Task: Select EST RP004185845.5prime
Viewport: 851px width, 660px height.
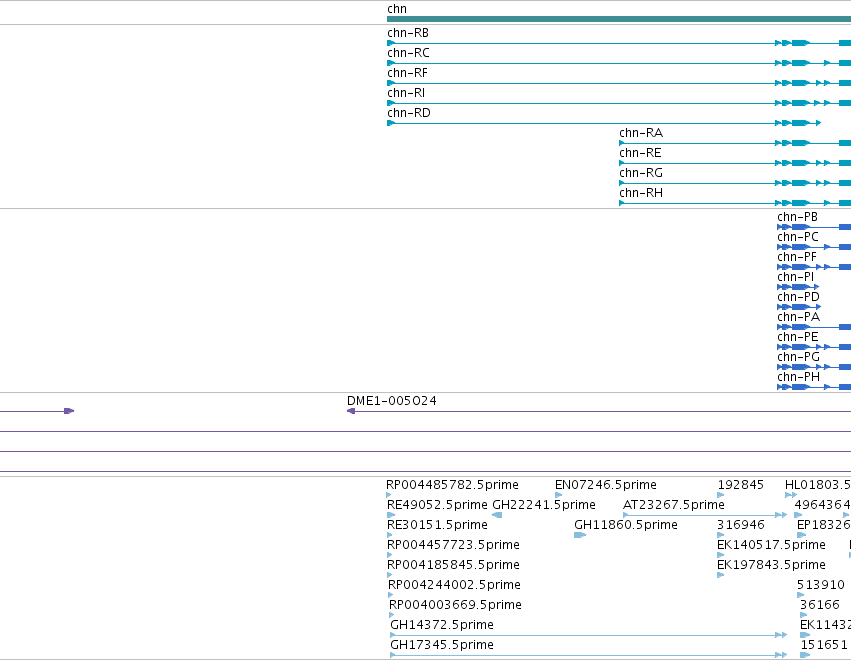Action: (x=453, y=565)
